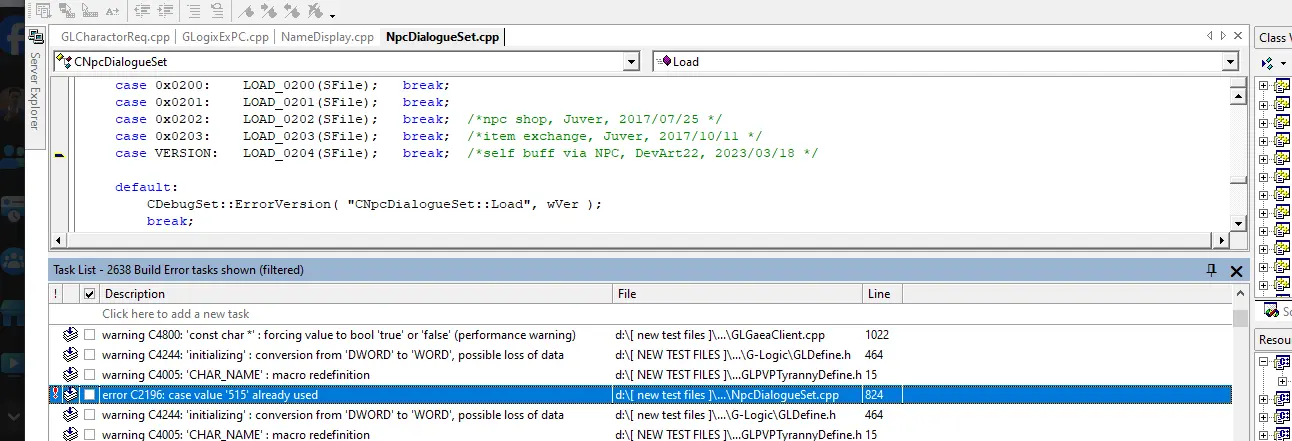
Task: Open toolbar options dropdown arrow
Action: [332, 16]
